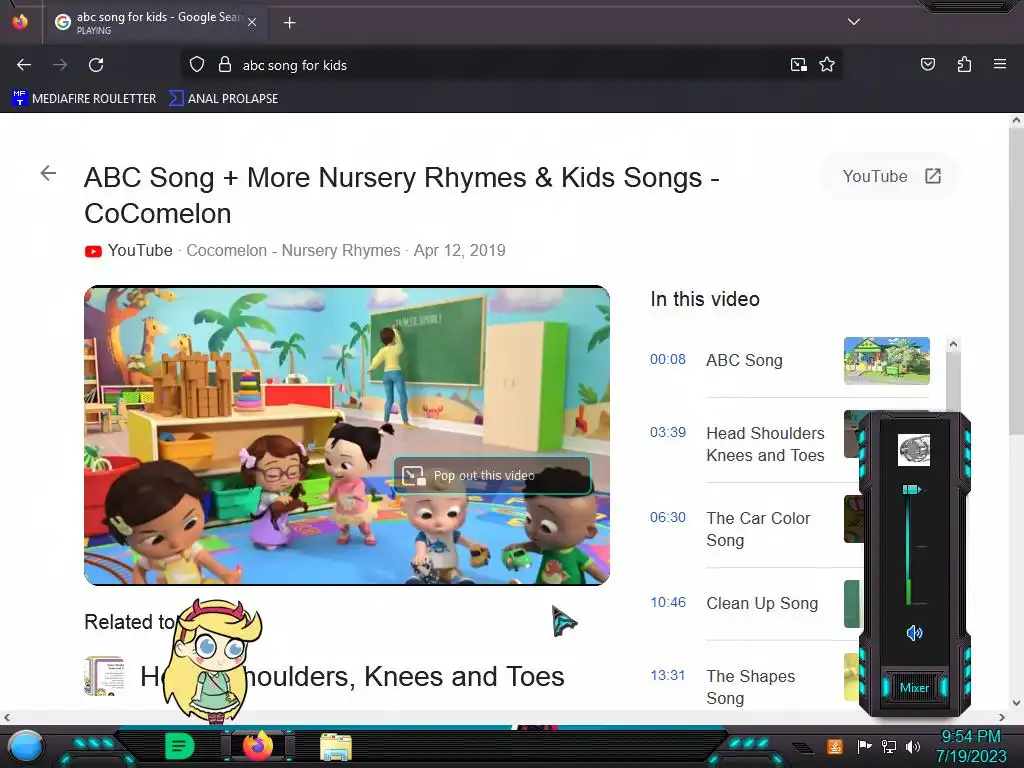The height and width of the screenshot is (768, 1024).
Task: Switch to Firefox on the taskbar
Action: [x=258, y=746]
